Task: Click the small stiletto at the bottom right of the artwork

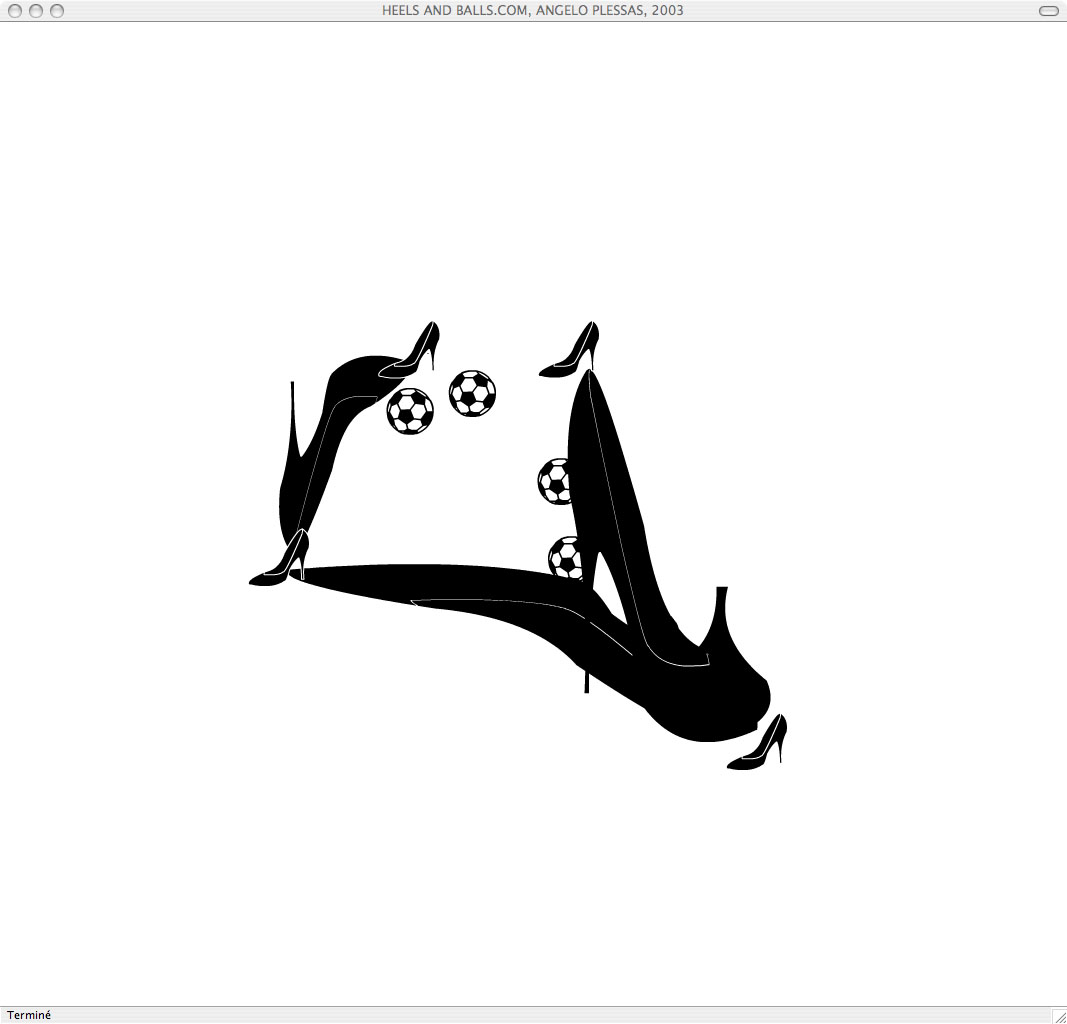Action: pyautogui.click(x=757, y=742)
